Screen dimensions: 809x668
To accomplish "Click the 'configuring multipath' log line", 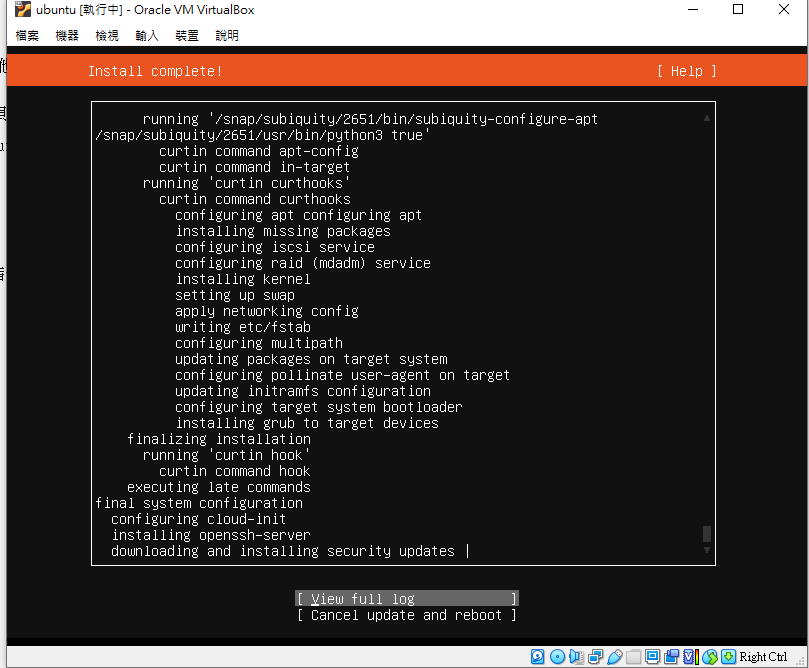I will click(259, 343).
